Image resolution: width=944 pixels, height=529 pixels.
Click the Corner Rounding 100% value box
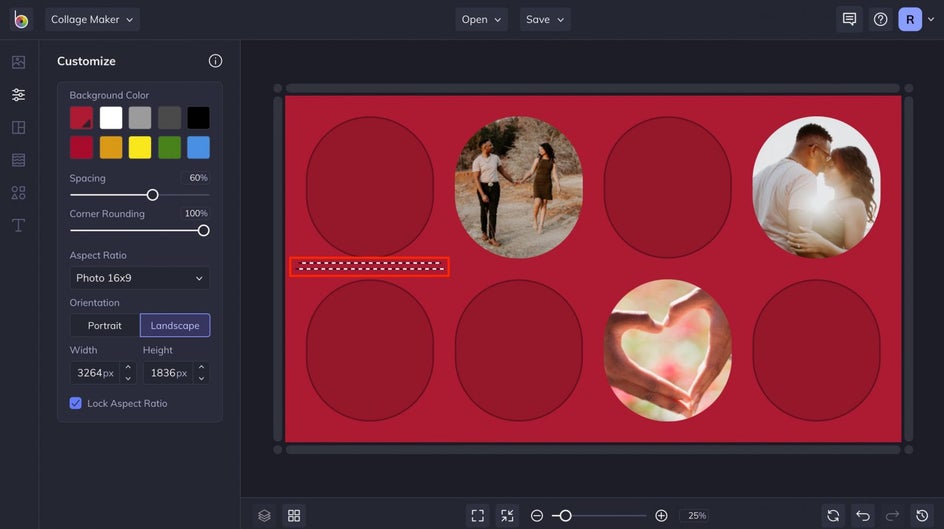194,214
